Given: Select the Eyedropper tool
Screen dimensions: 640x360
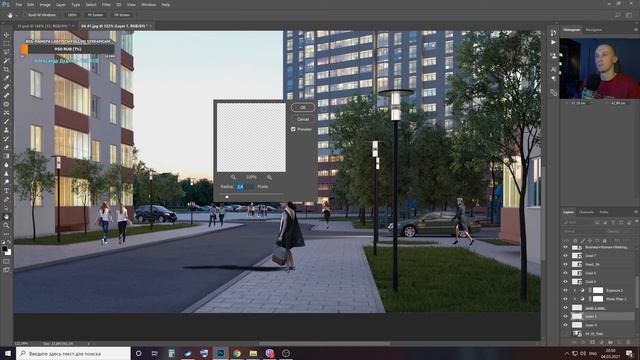Looking at the screenshot, I should (6, 78).
